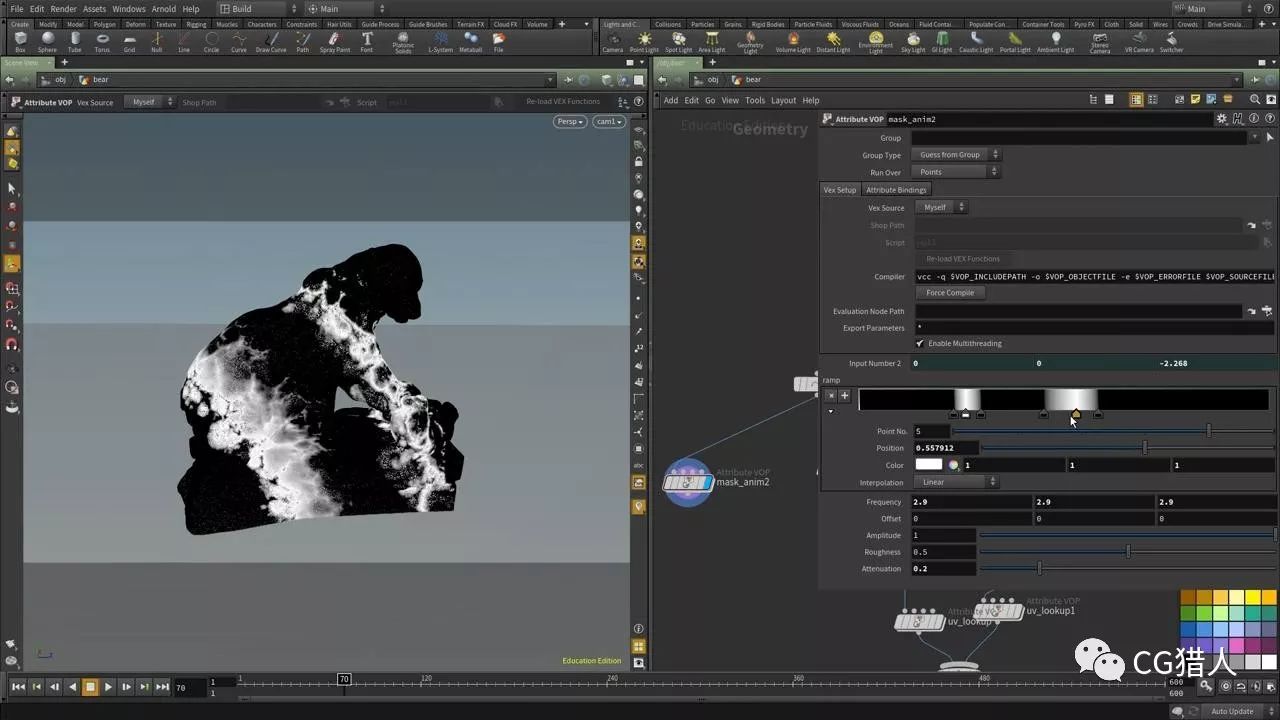The height and width of the screenshot is (720, 1280).
Task: Add a new ramp point
Action: coord(844,395)
